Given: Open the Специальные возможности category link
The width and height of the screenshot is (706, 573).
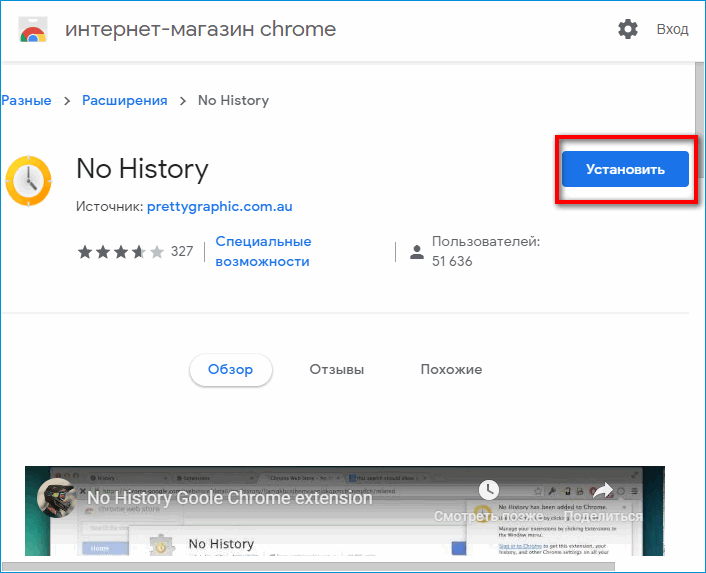Looking at the screenshot, I should (263, 251).
